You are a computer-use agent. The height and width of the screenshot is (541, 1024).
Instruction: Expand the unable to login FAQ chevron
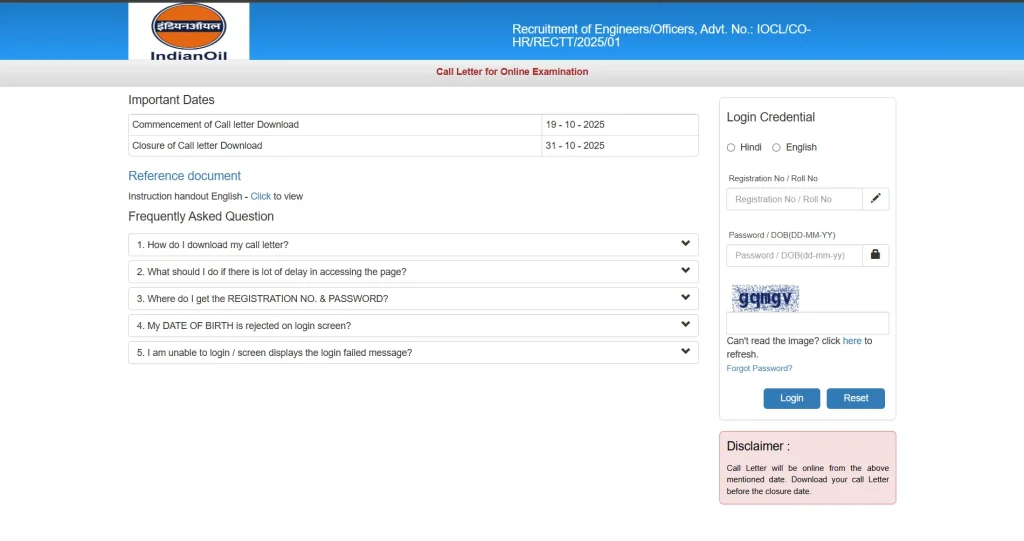pyautogui.click(x=686, y=352)
